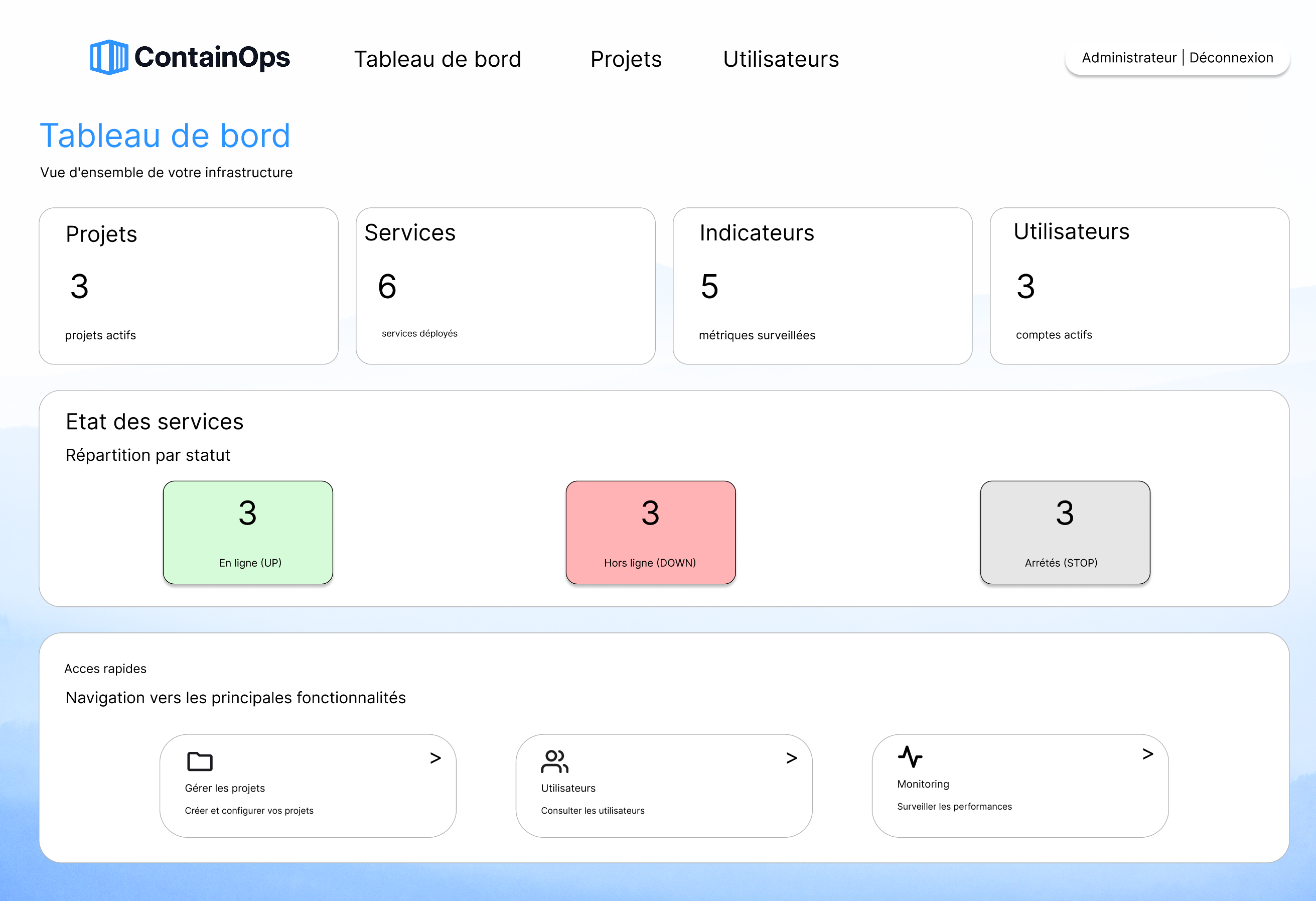Viewport: 1316px width, 901px height.
Task: Select the red Hors ligne (DOWN) tile
Action: coord(650,532)
